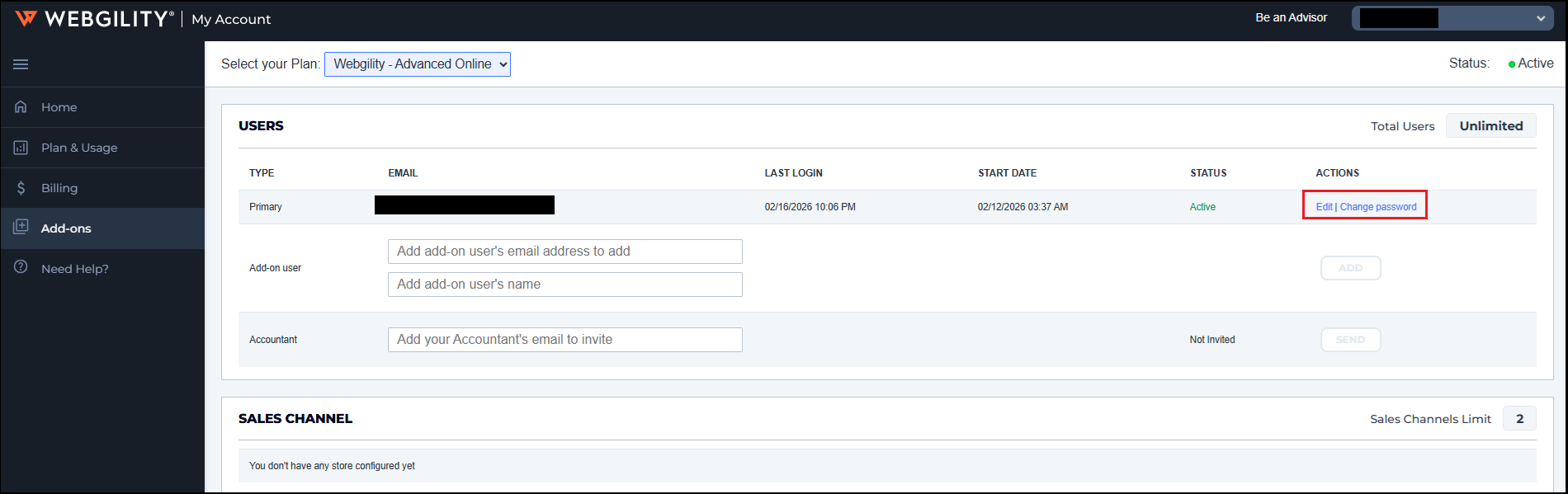Go to the Billing menu item
The height and width of the screenshot is (494, 1568).
59,188
